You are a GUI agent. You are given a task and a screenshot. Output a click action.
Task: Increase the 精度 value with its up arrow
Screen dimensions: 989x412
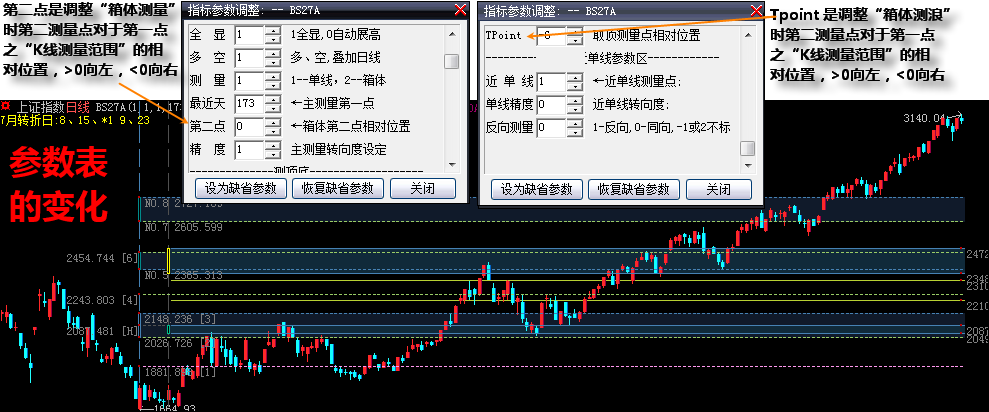[x=272, y=145]
